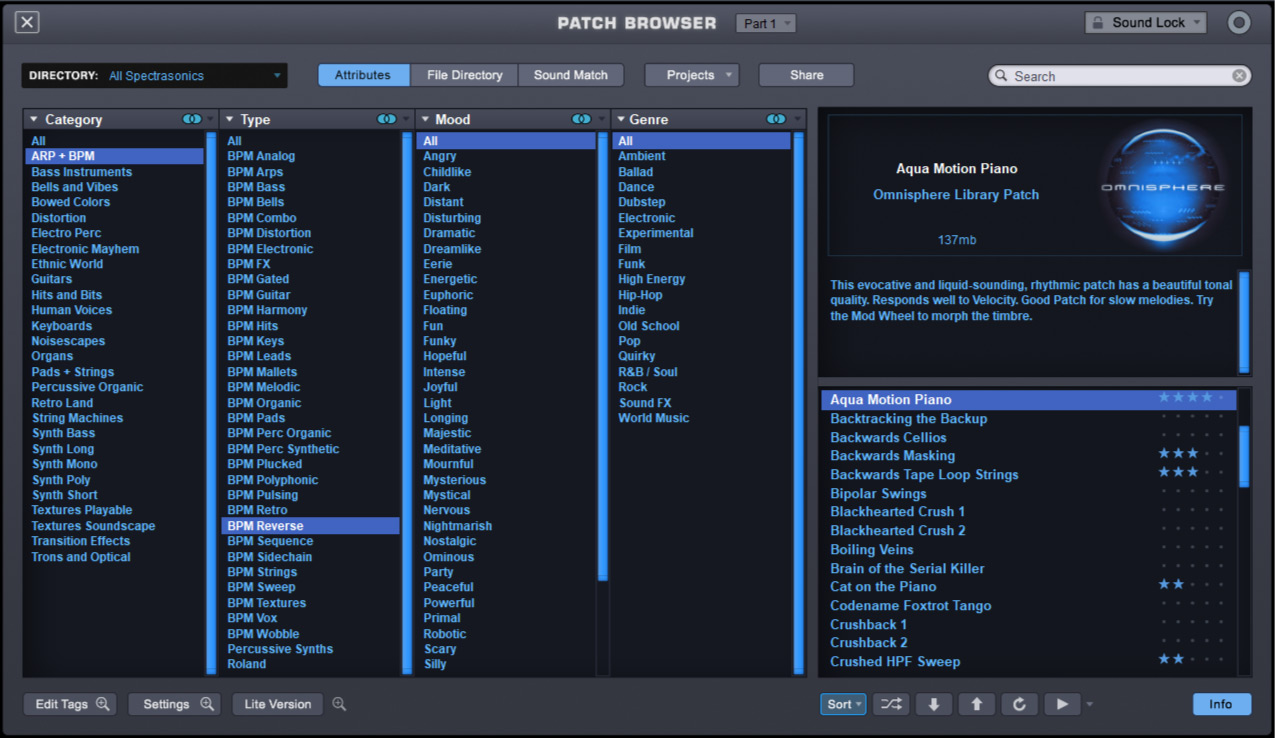Rate Aqua Motion Piano stars
This screenshot has height=738, width=1275.
coord(1191,398)
